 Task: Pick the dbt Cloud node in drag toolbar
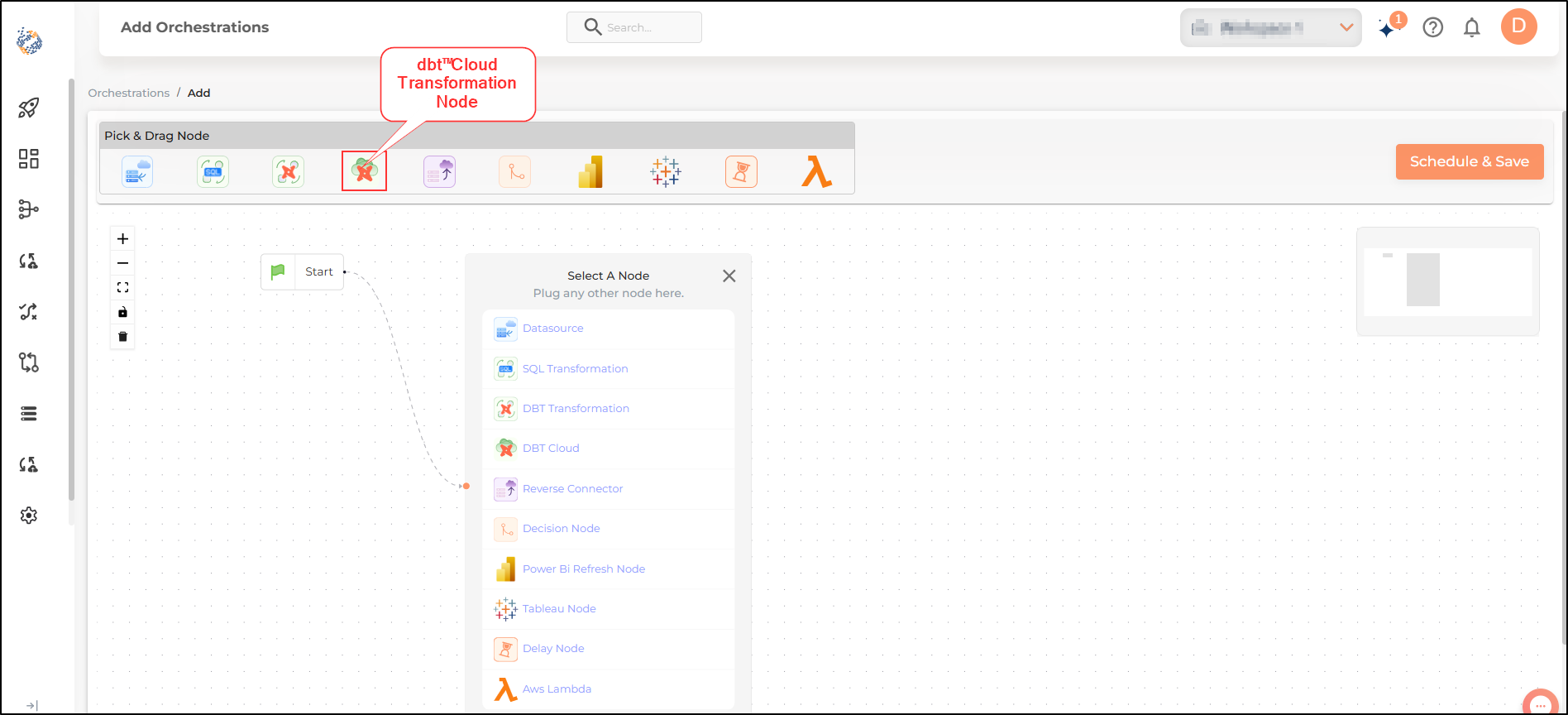coord(364,171)
